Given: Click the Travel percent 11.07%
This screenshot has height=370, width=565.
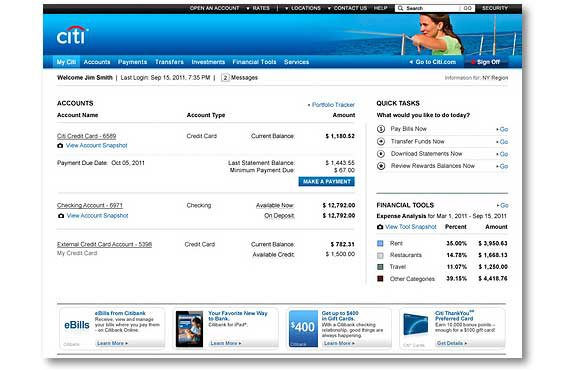Looking at the screenshot, I should [457, 267].
